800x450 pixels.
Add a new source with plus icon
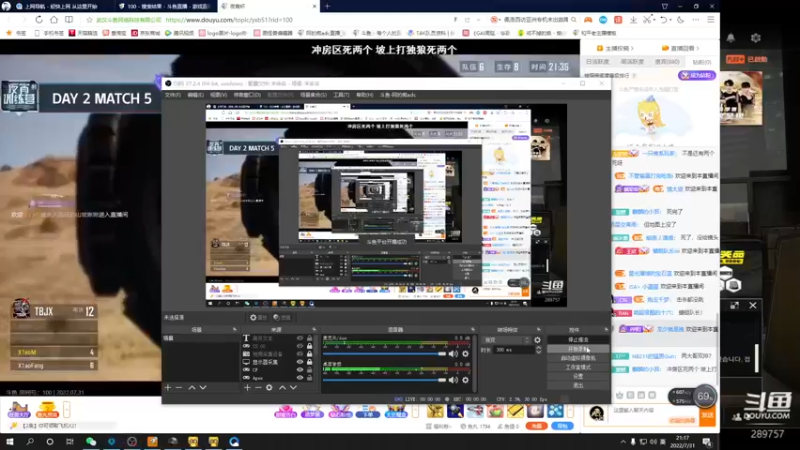point(247,388)
